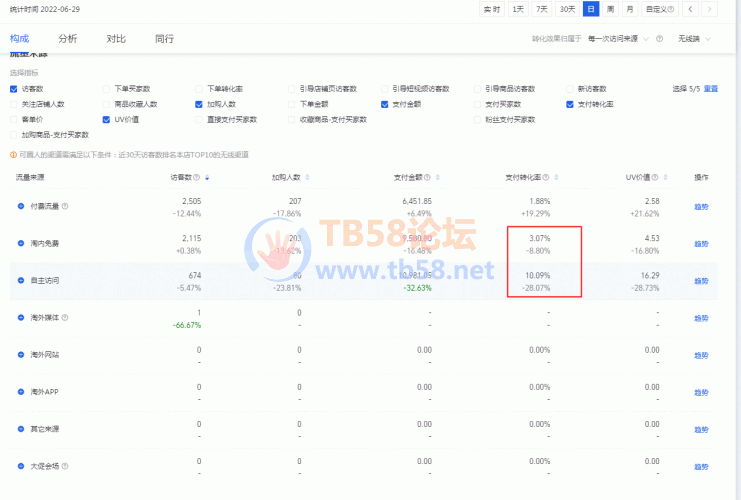This screenshot has height=500, width=741.
Task: Click the question mark icon beside 付费流量
Action: [x=65, y=206]
